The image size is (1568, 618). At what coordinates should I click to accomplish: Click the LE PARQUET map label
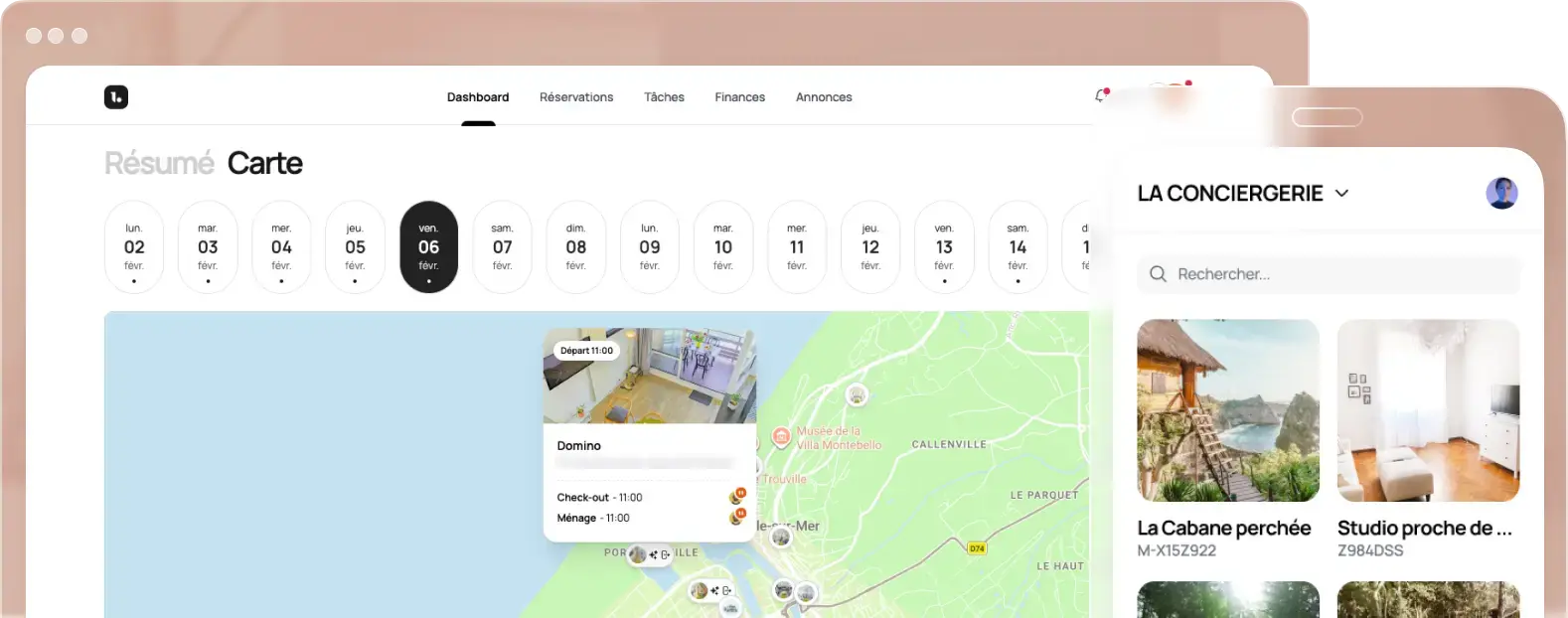pos(1044,495)
